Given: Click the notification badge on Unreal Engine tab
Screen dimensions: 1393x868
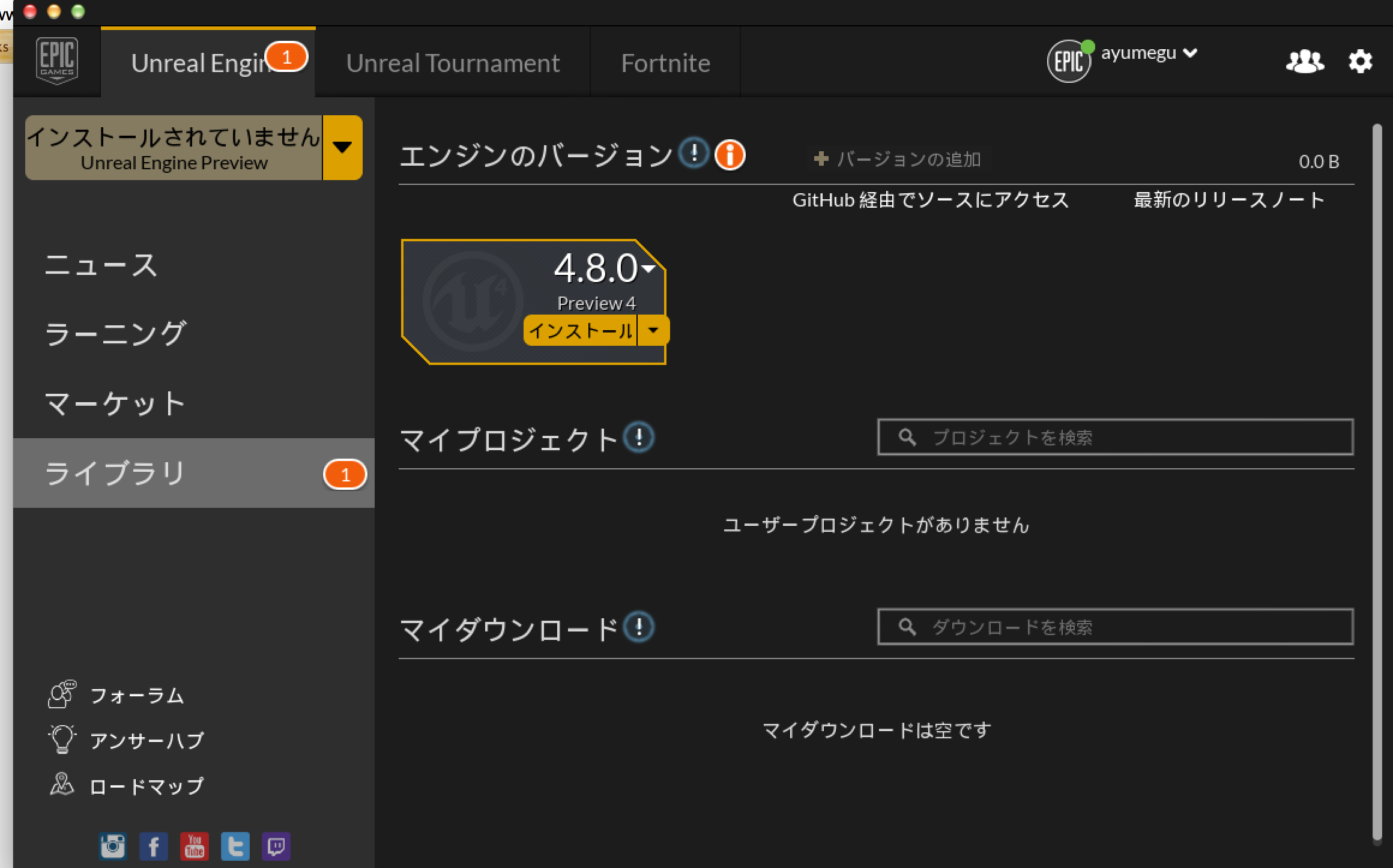Looking at the screenshot, I should click(287, 57).
